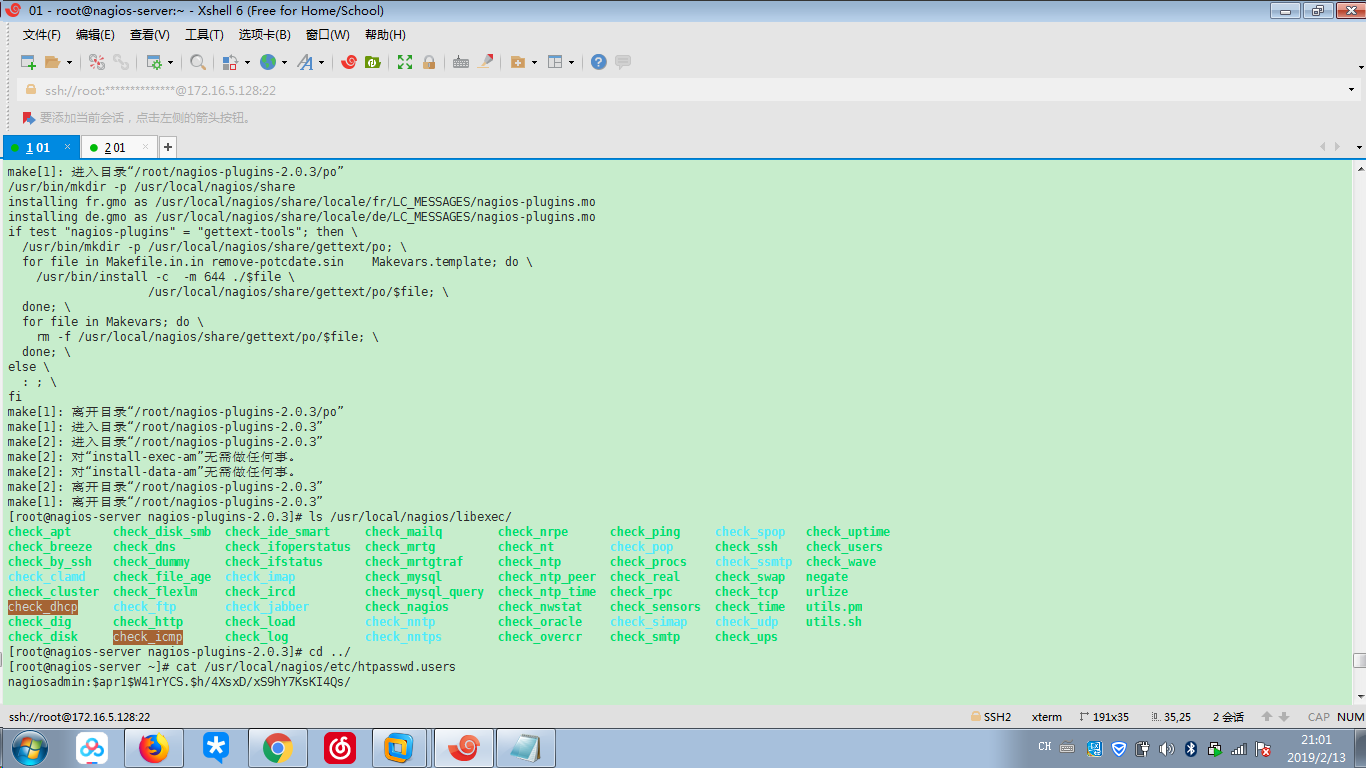1366x768 pixels.
Task: Click the red Xmanager swirl toolbar icon
Action: pyautogui.click(x=349, y=62)
